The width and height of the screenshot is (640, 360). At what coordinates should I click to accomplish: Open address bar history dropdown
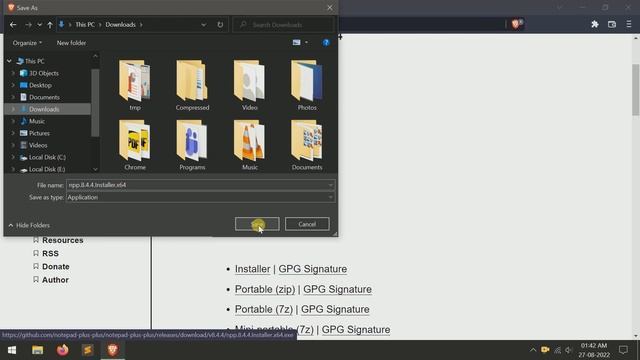[x=203, y=25]
